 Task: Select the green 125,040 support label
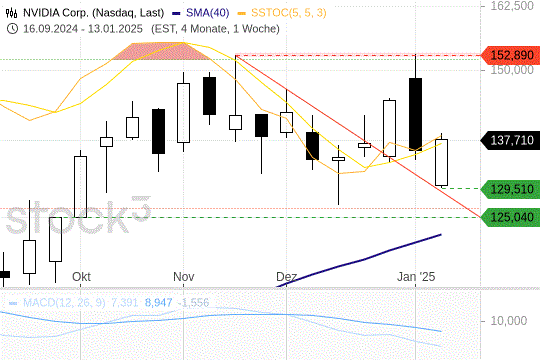[510, 217]
